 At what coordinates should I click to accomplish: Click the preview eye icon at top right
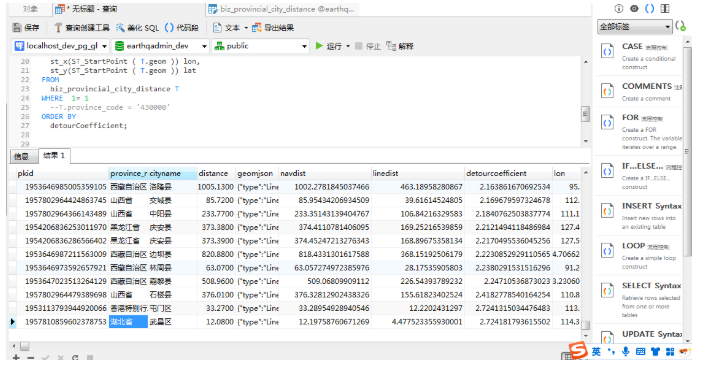[634, 9]
